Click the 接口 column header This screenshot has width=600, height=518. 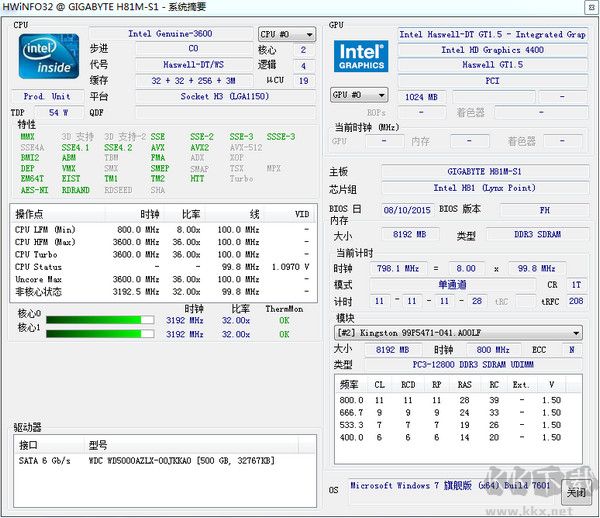[x=50, y=445]
